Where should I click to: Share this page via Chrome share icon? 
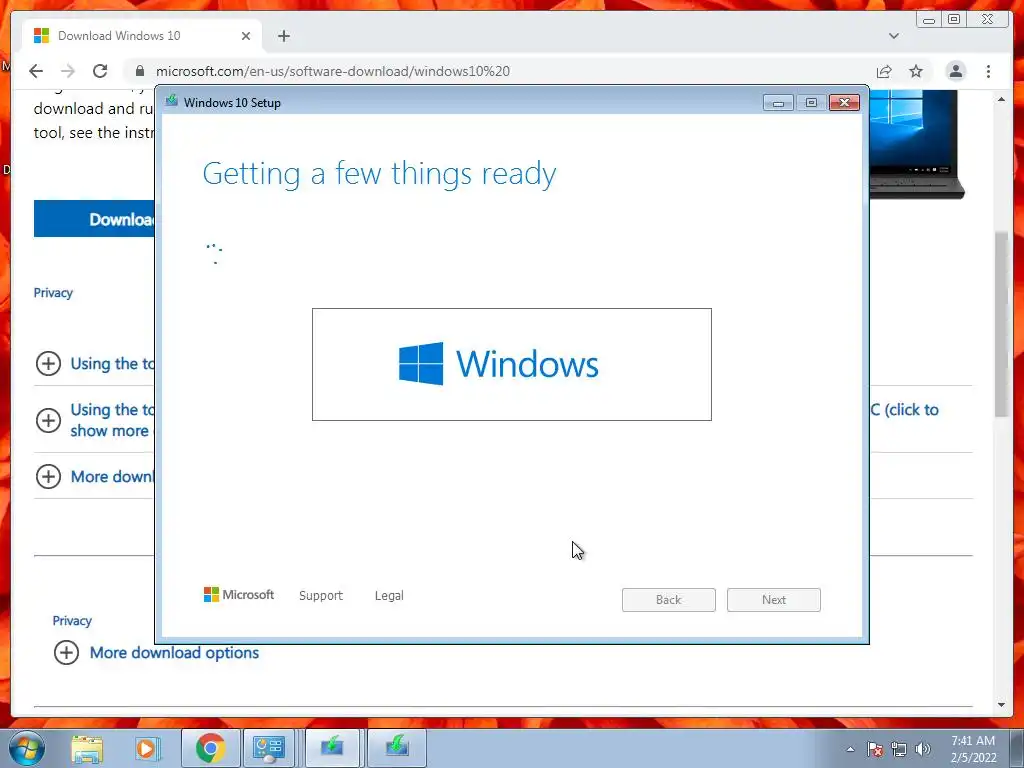point(884,71)
